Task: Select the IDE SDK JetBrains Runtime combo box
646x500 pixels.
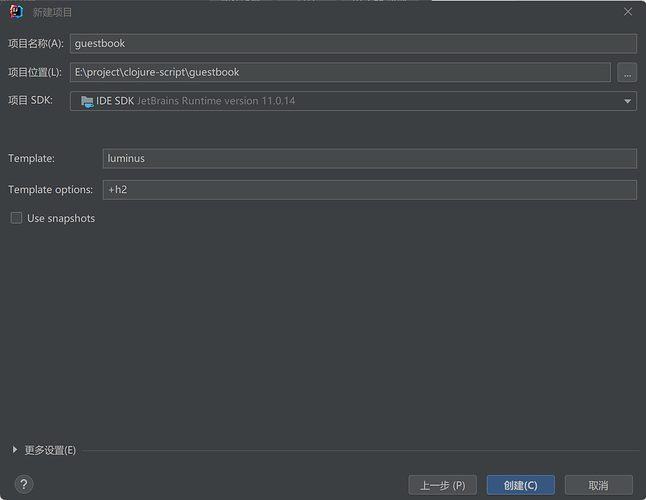Action: [353, 101]
